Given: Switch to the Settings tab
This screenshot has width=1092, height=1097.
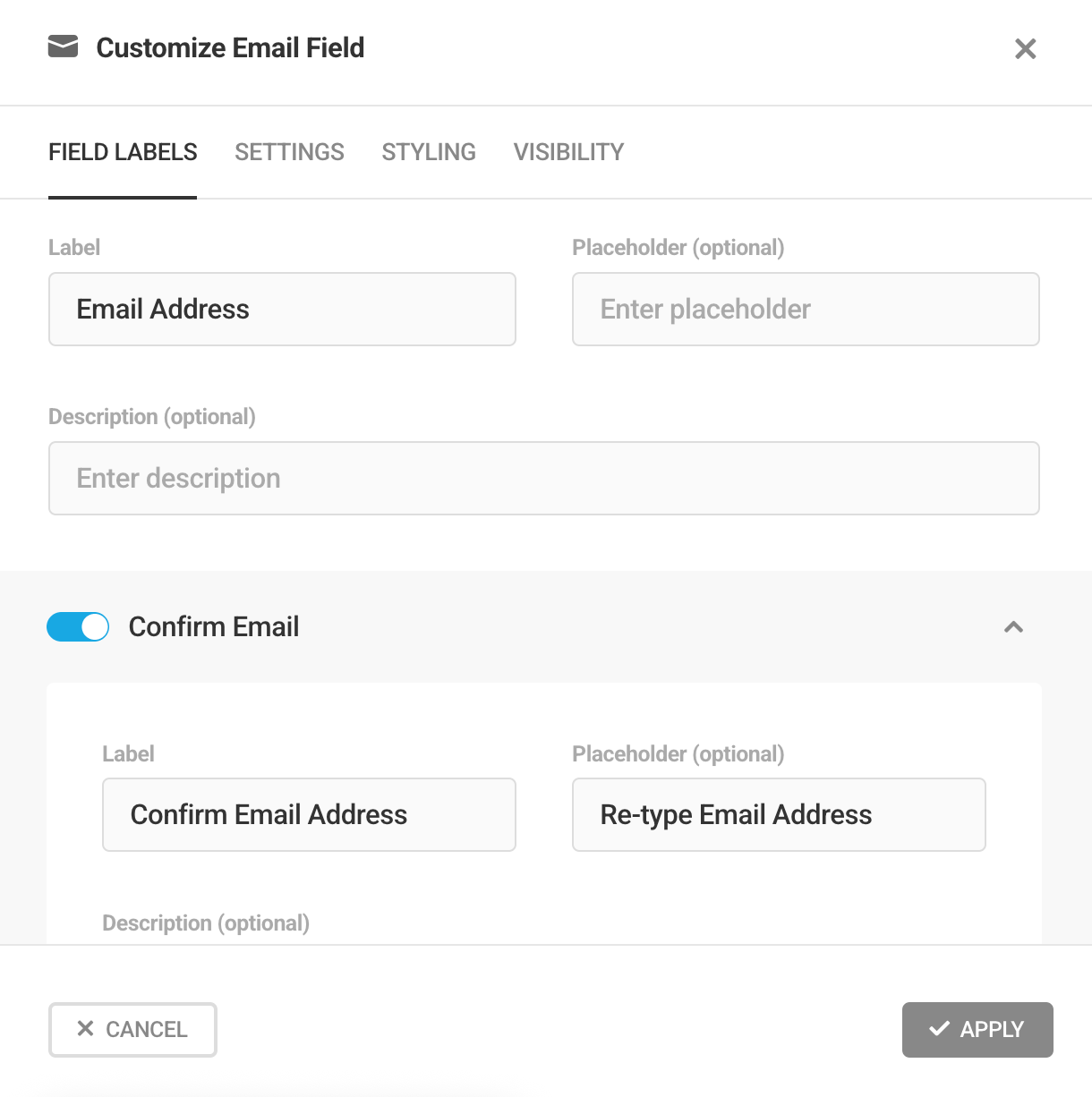Looking at the screenshot, I should tap(289, 152).
